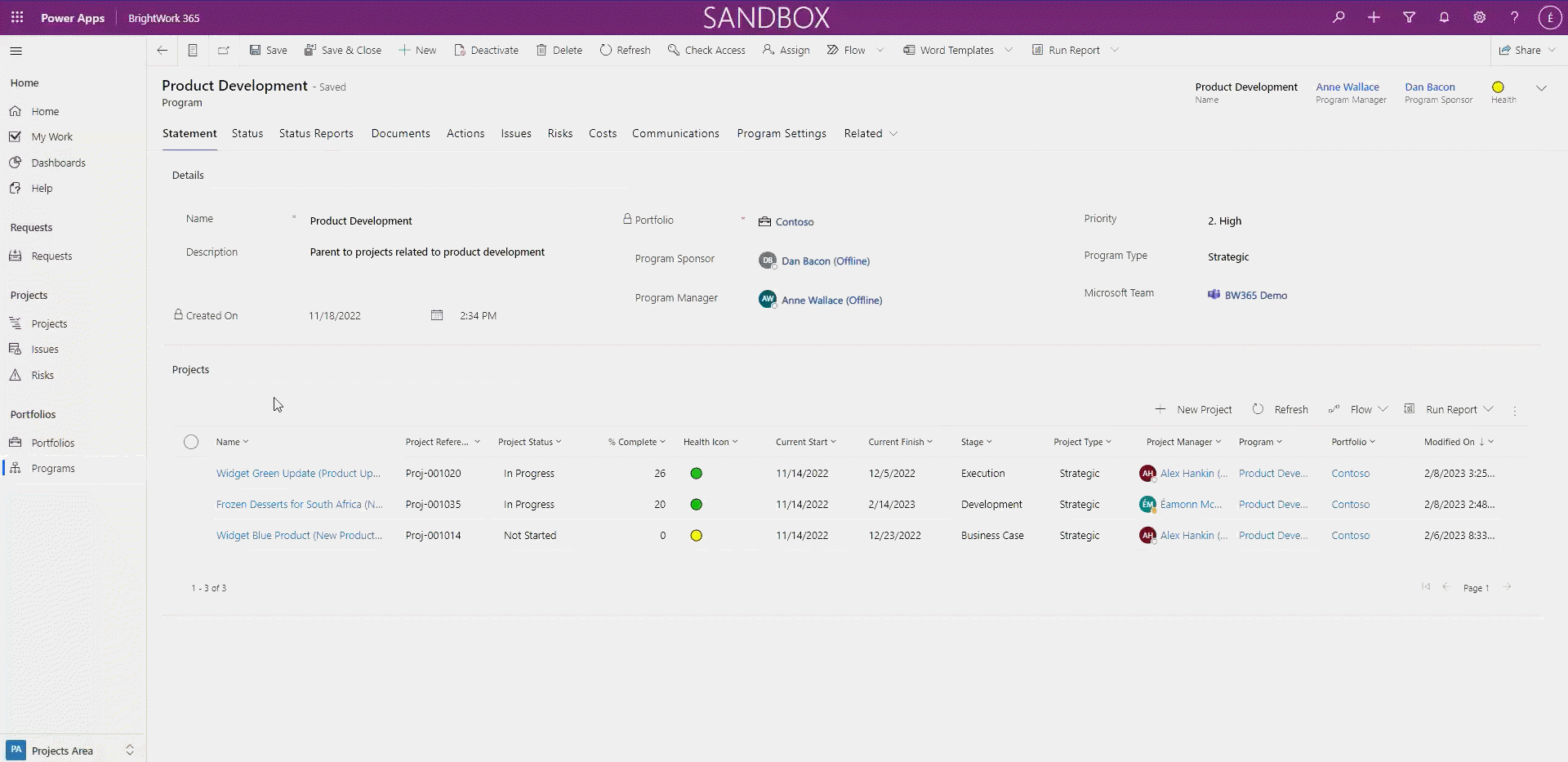Expand the header details chevron
The image size is (1568, 762).
click(1542, 88)
